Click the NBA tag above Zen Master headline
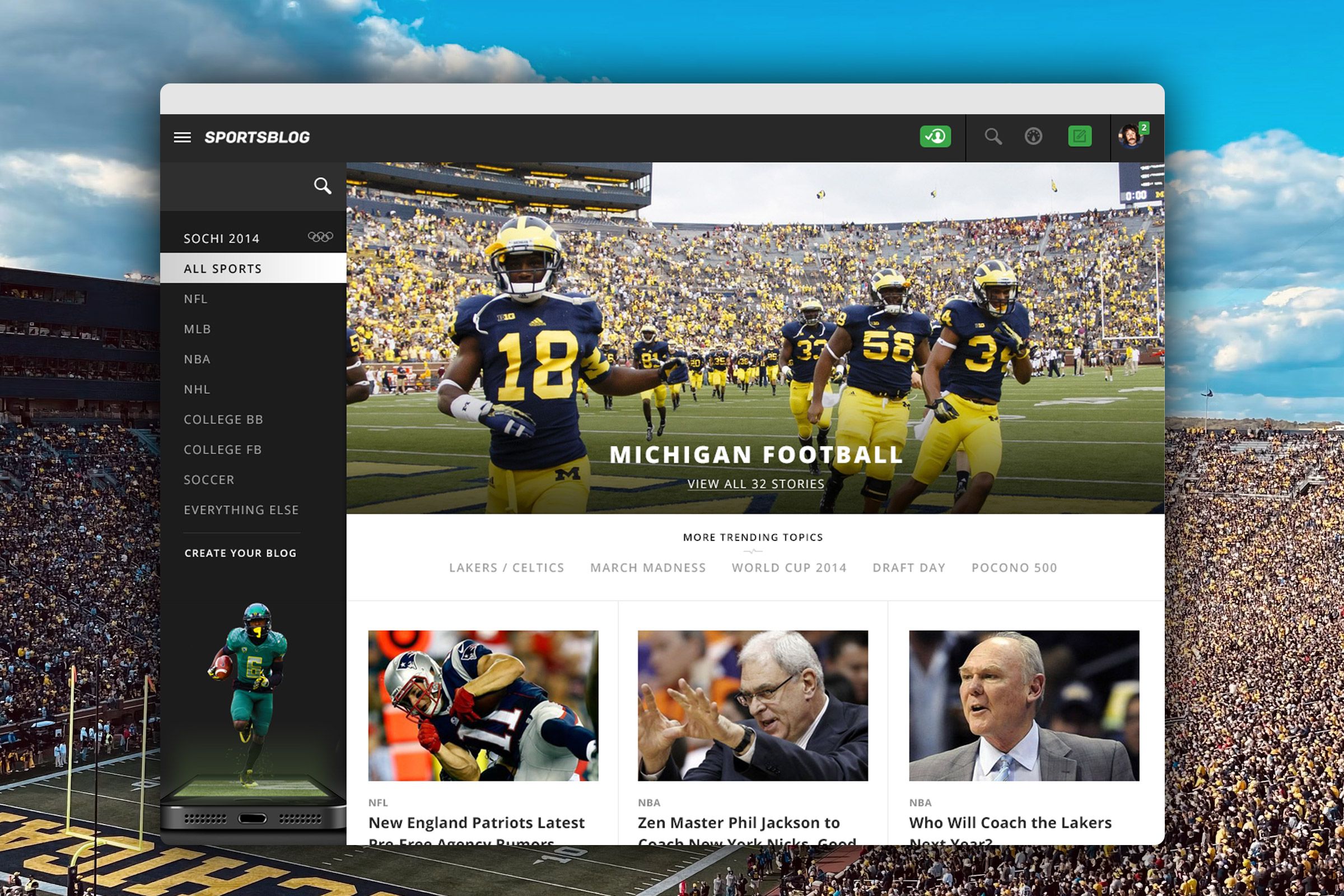Viewport: 1344px width, 896px height. pos(649,803)
